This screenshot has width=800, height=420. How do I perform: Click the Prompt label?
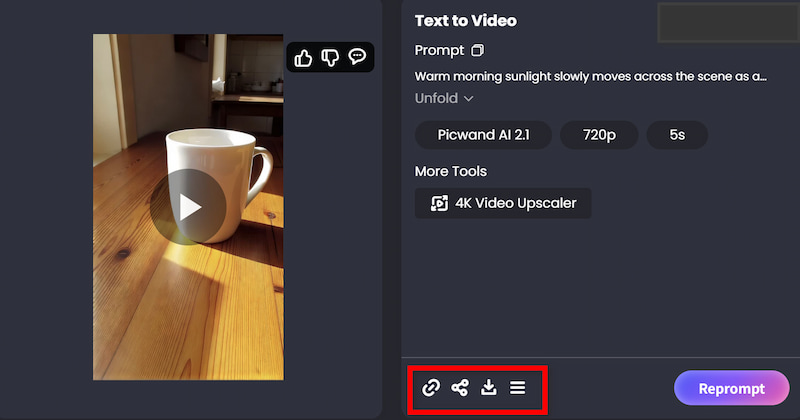pyautogui.click(x=439, y=51)
